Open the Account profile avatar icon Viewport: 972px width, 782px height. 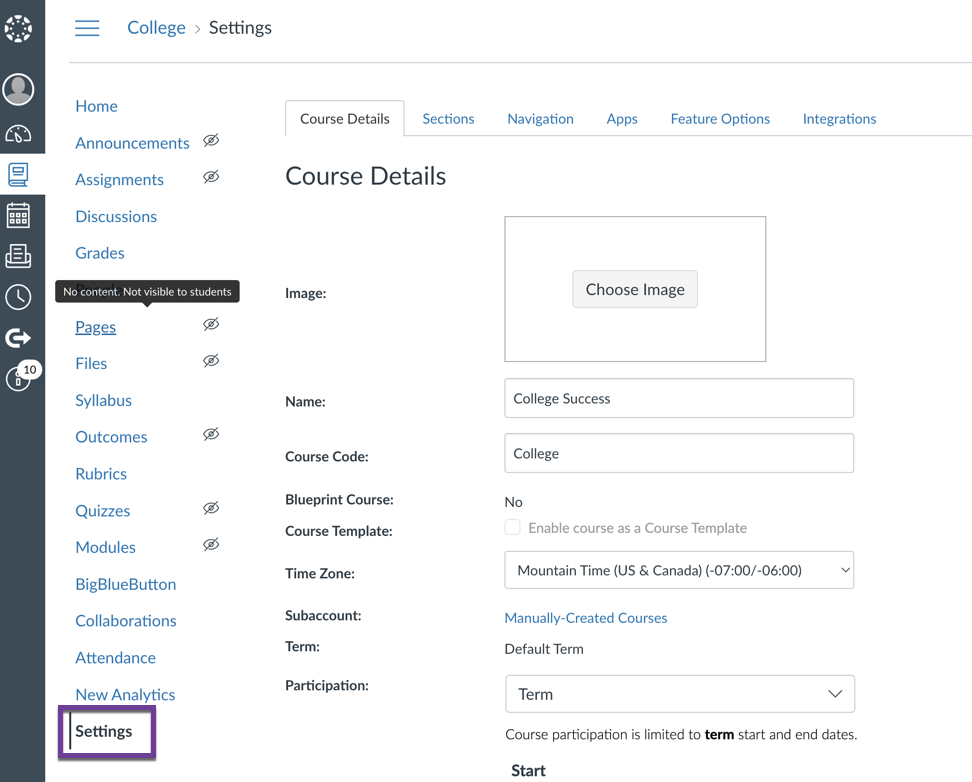pyautogui.click(x=19, y=89)
